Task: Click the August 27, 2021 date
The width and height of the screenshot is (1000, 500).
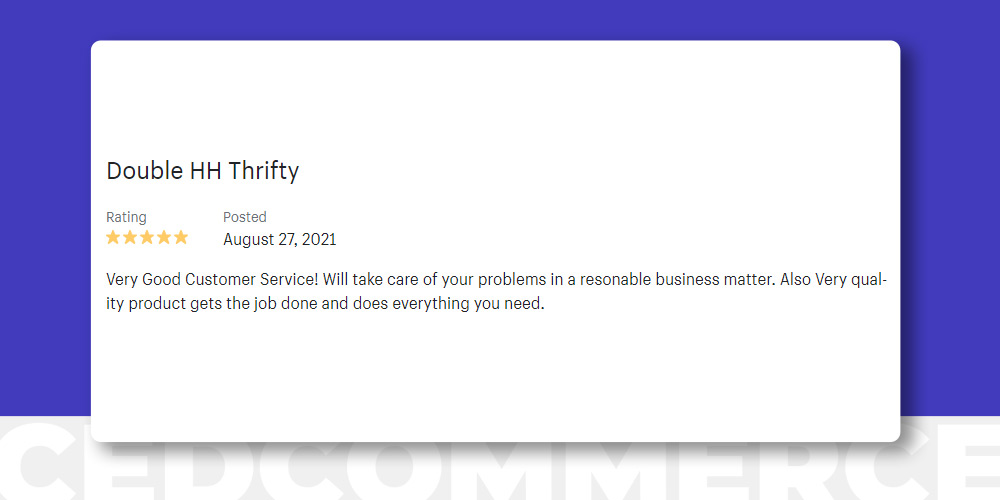Action: click(279, 240)
